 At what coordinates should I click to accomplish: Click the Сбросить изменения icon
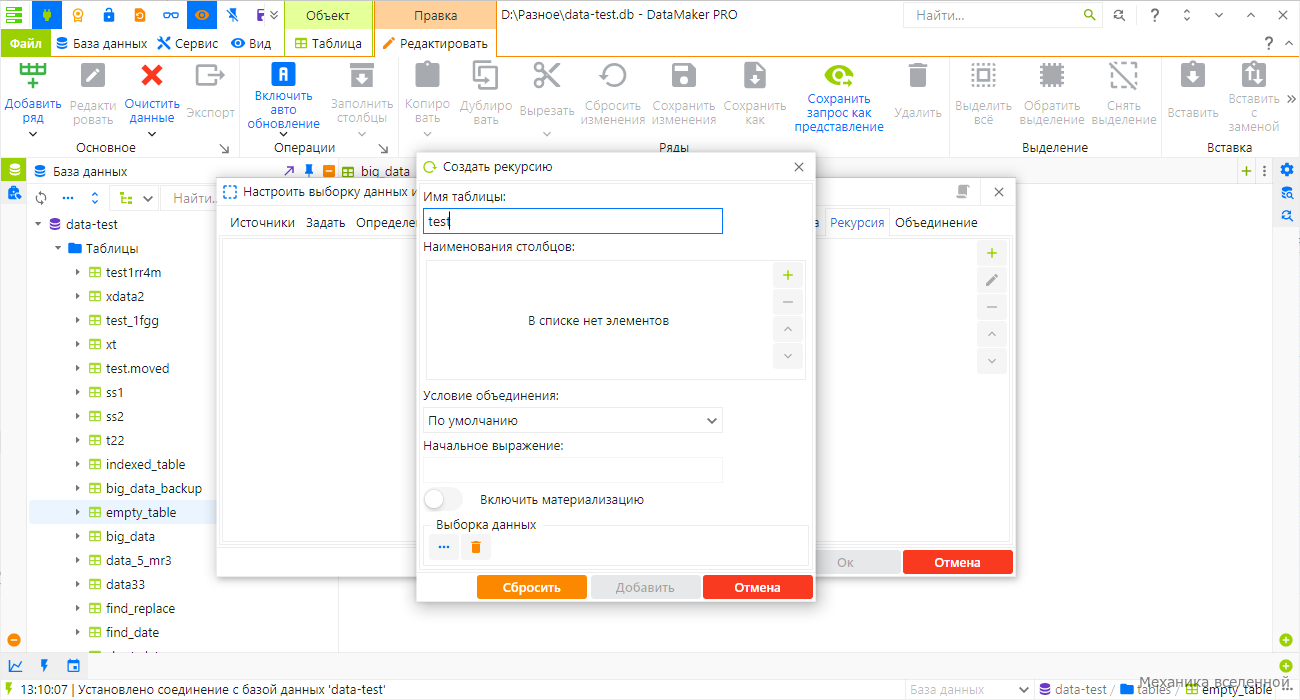point(613,77)
